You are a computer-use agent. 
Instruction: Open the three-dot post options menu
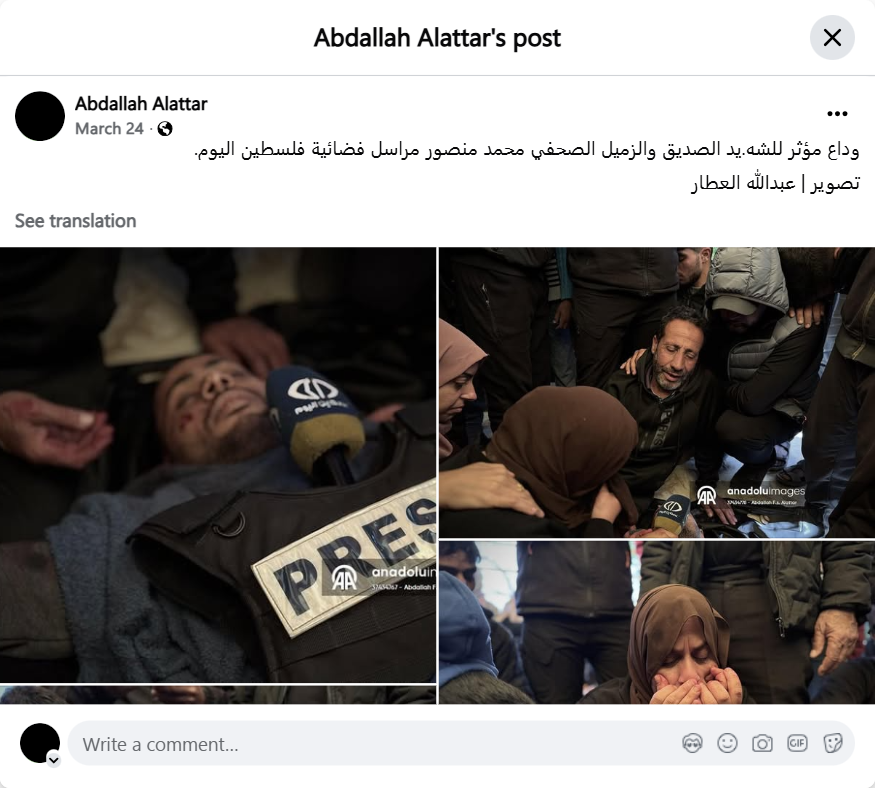[837, 114]
